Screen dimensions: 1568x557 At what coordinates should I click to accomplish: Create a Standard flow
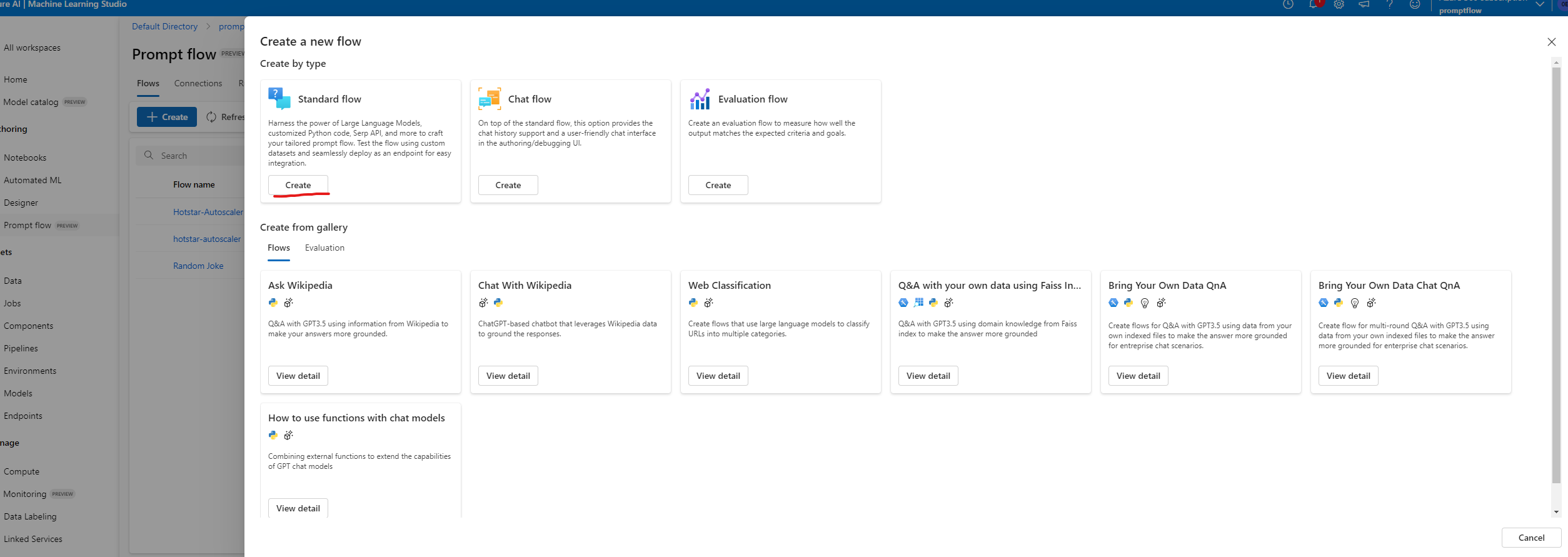pyautogui.click(x=298, y=185)
